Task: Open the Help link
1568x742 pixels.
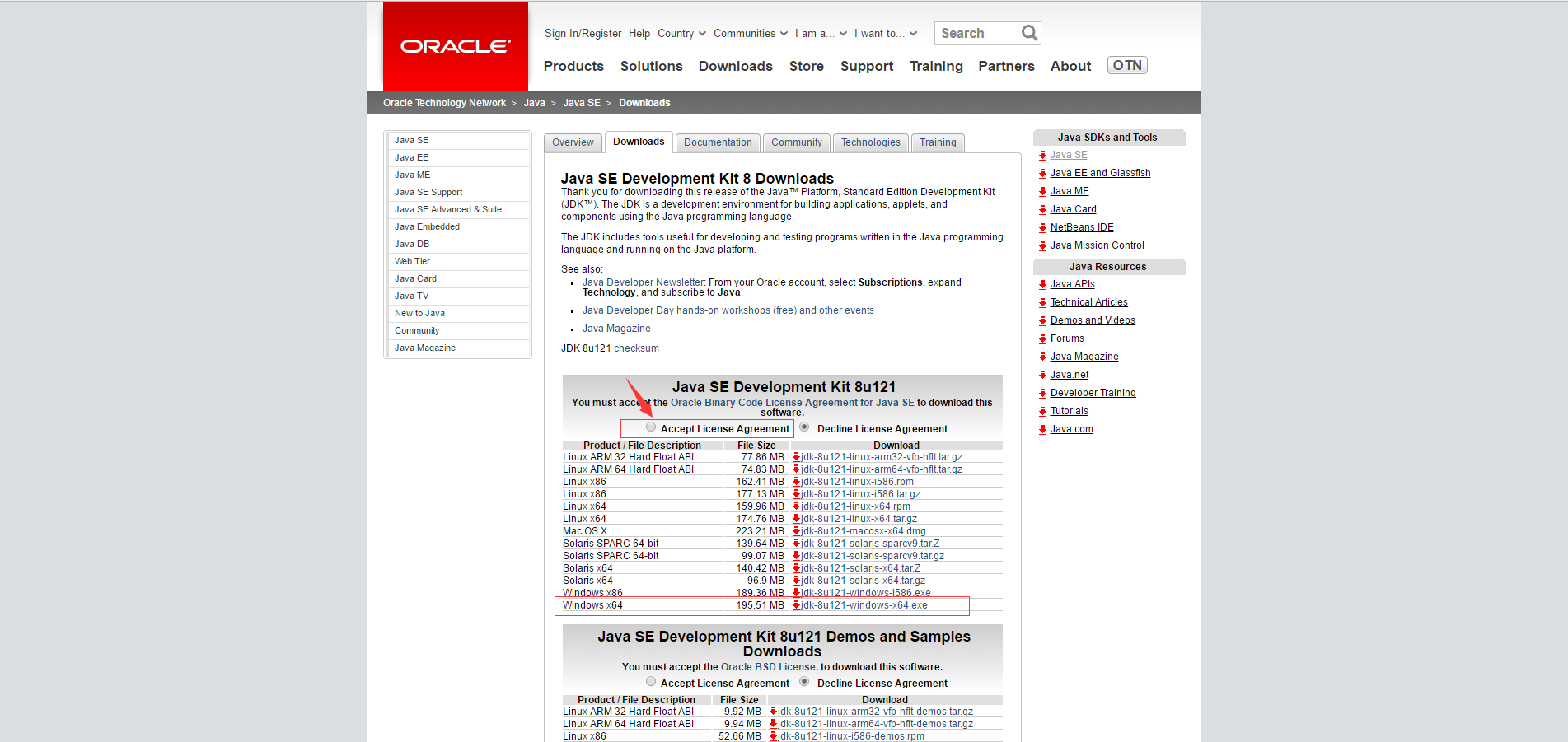Action: (639, 34)
